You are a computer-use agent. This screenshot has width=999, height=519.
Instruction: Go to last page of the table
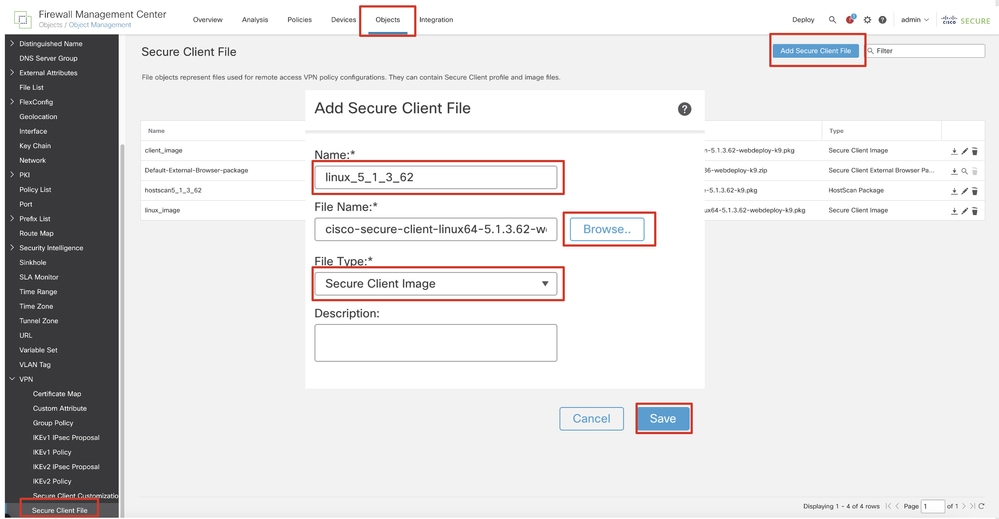pos(972,506)
